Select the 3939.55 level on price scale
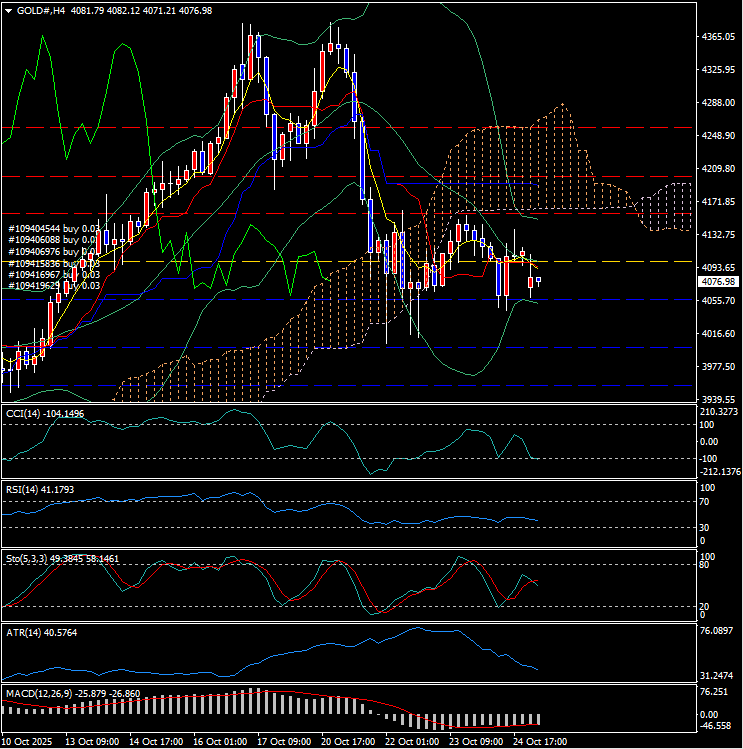Viewport: 743px width, 749px height. click(x=717, y=399)
